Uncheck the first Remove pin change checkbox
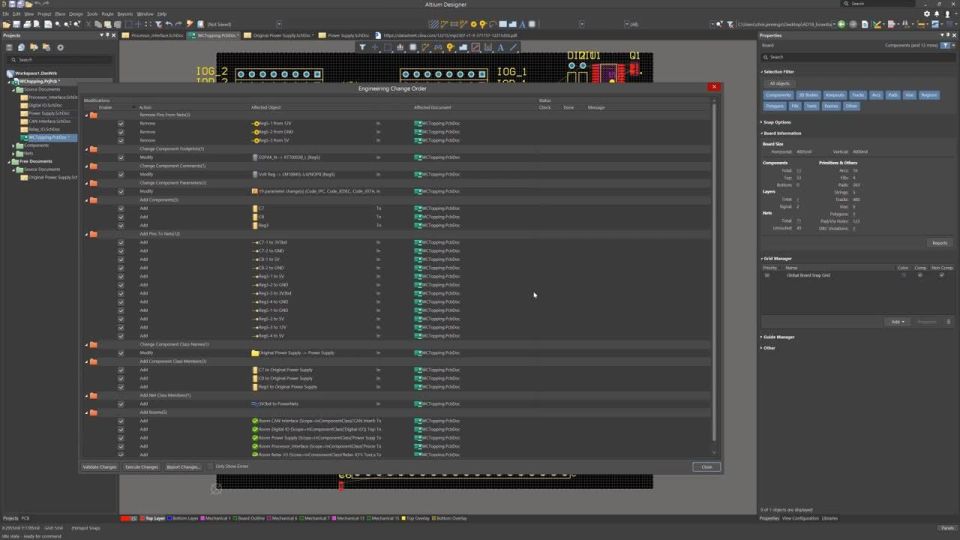The width and height of the screenshot is (960, 540). coord(121,124)
